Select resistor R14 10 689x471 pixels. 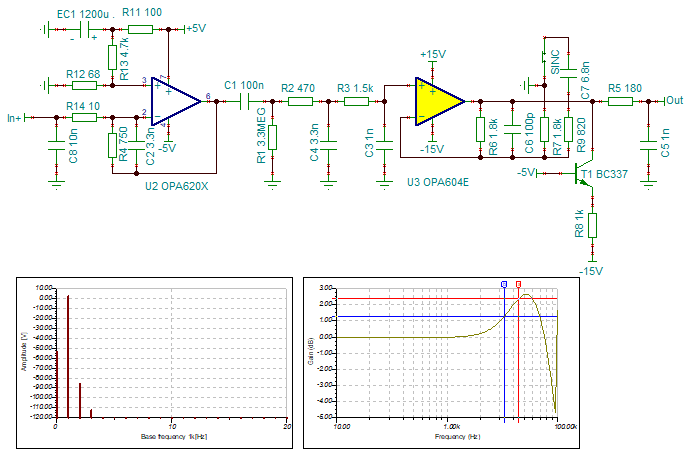pos(84,117)
